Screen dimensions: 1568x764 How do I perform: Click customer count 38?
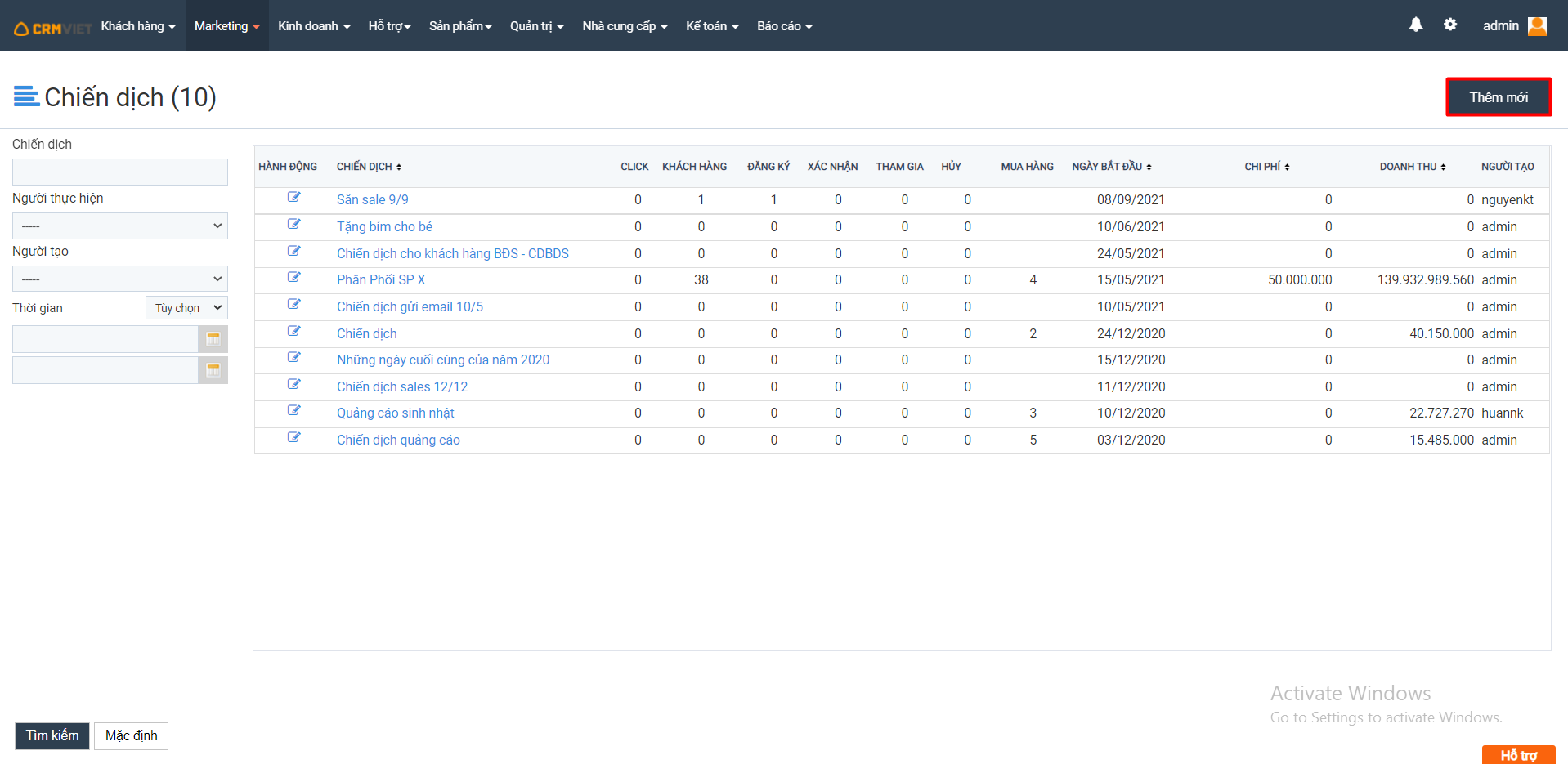click(x=701, y=279)
